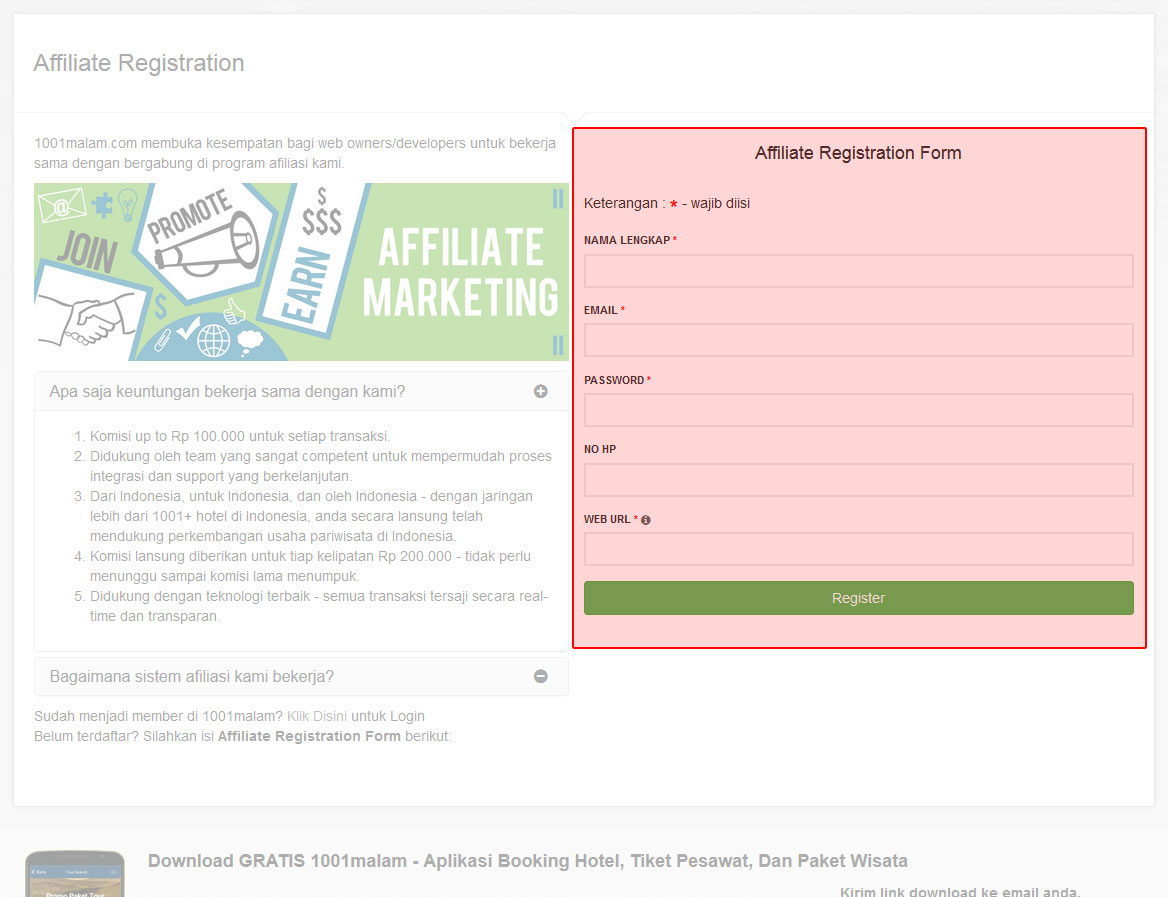The height and width of the screenshot is (897, 1168).
Task: Focus the Nama Lengkap input field
Action: click(858, 271)
